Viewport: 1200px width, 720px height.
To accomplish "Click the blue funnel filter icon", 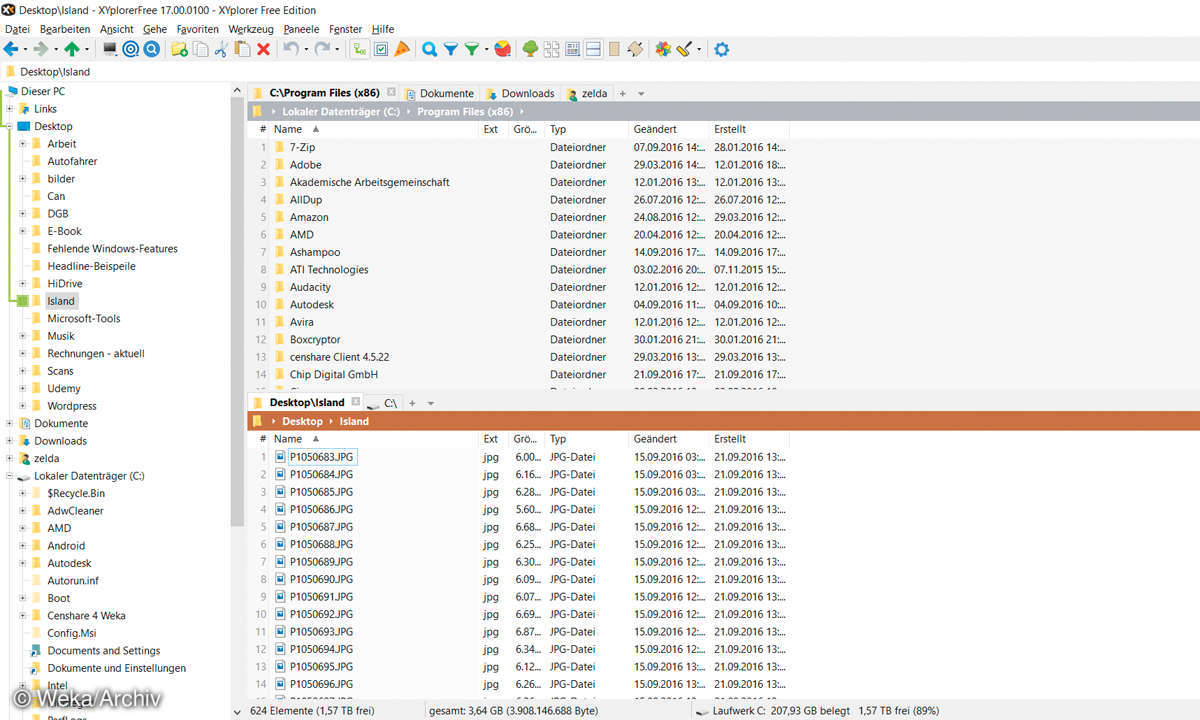I will (x=451, y=49).
